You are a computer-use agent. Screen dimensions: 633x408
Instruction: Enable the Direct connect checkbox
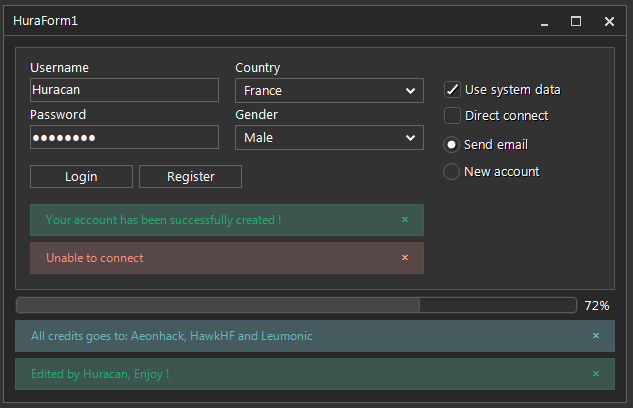point(453,116)
